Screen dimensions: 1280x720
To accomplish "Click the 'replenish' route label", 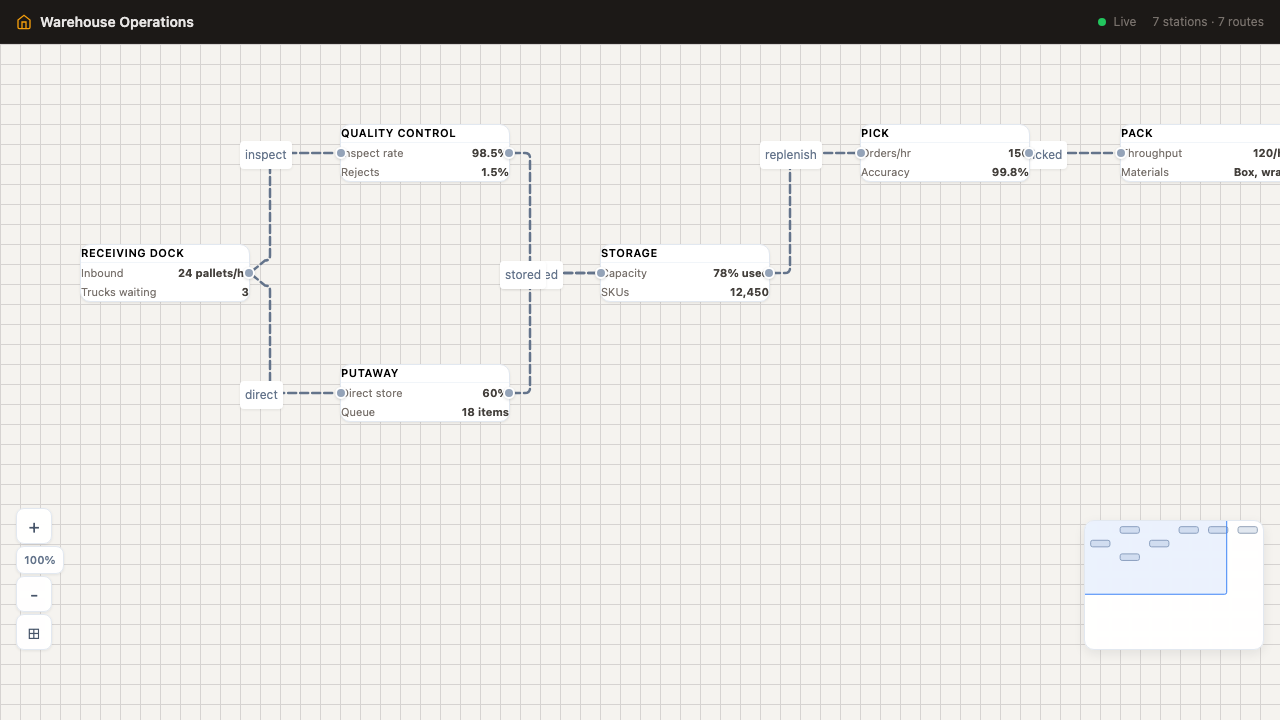I will pos(790,155).
